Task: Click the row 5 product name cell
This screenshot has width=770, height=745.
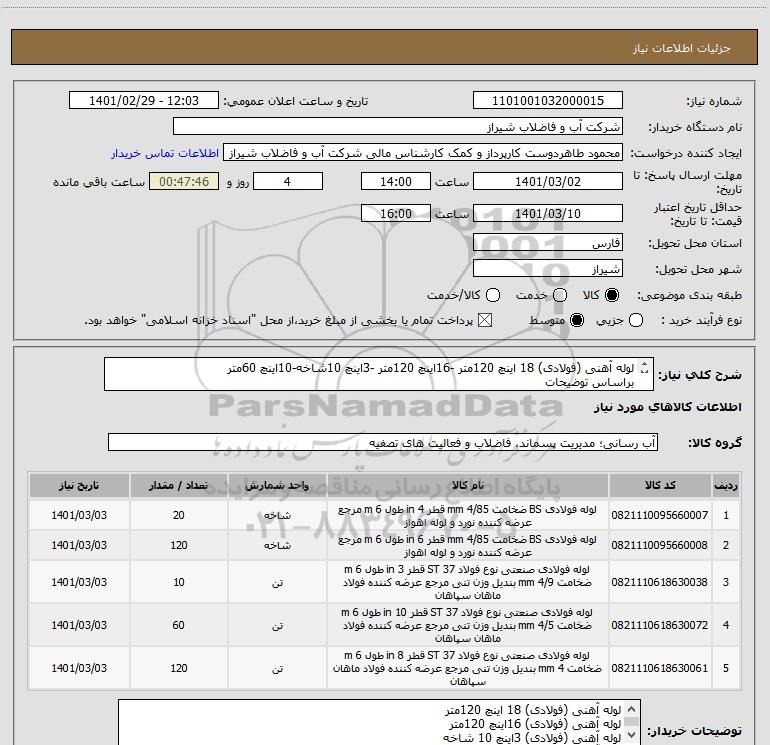Action: click(x=468, y=668)
